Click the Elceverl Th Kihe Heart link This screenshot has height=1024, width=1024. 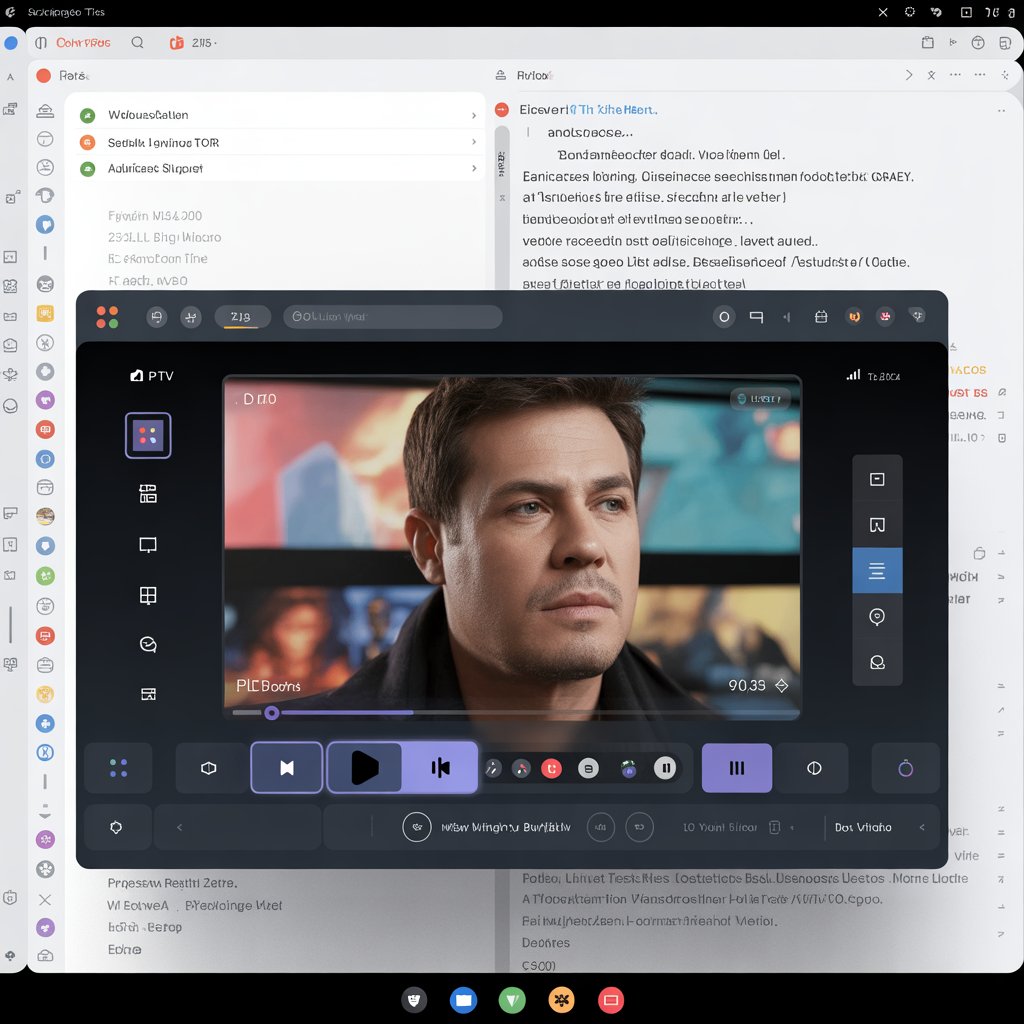(x=590, y=109)
